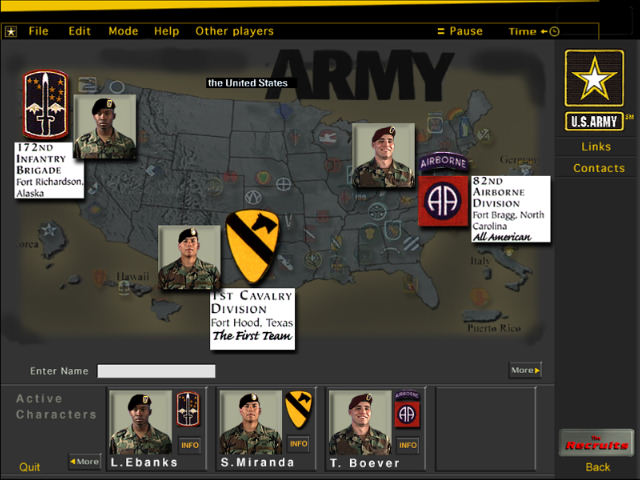Click the star icon left of File menu

tap(10, 31)
